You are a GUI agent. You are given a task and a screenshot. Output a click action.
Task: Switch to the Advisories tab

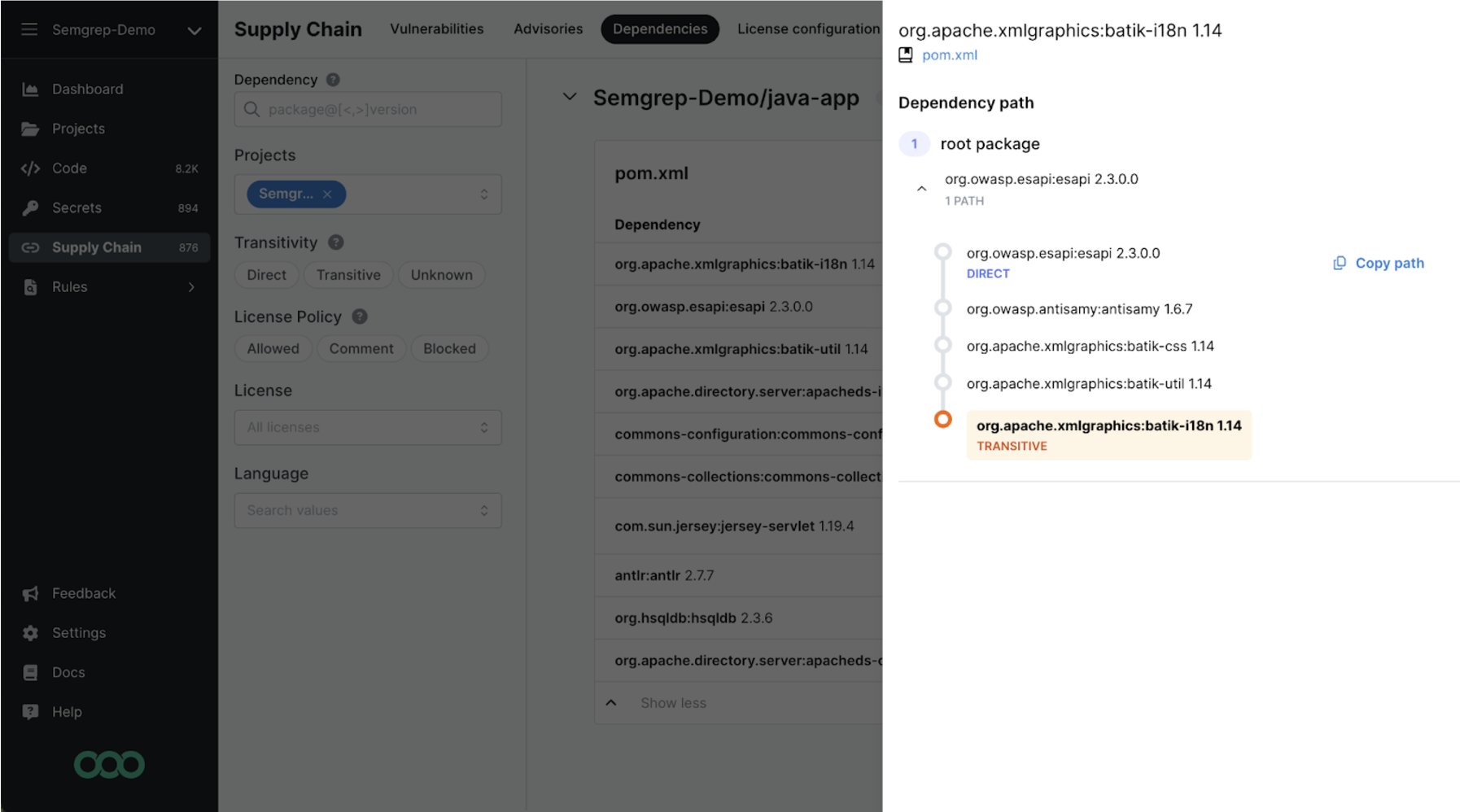click(x=548, y=29)
